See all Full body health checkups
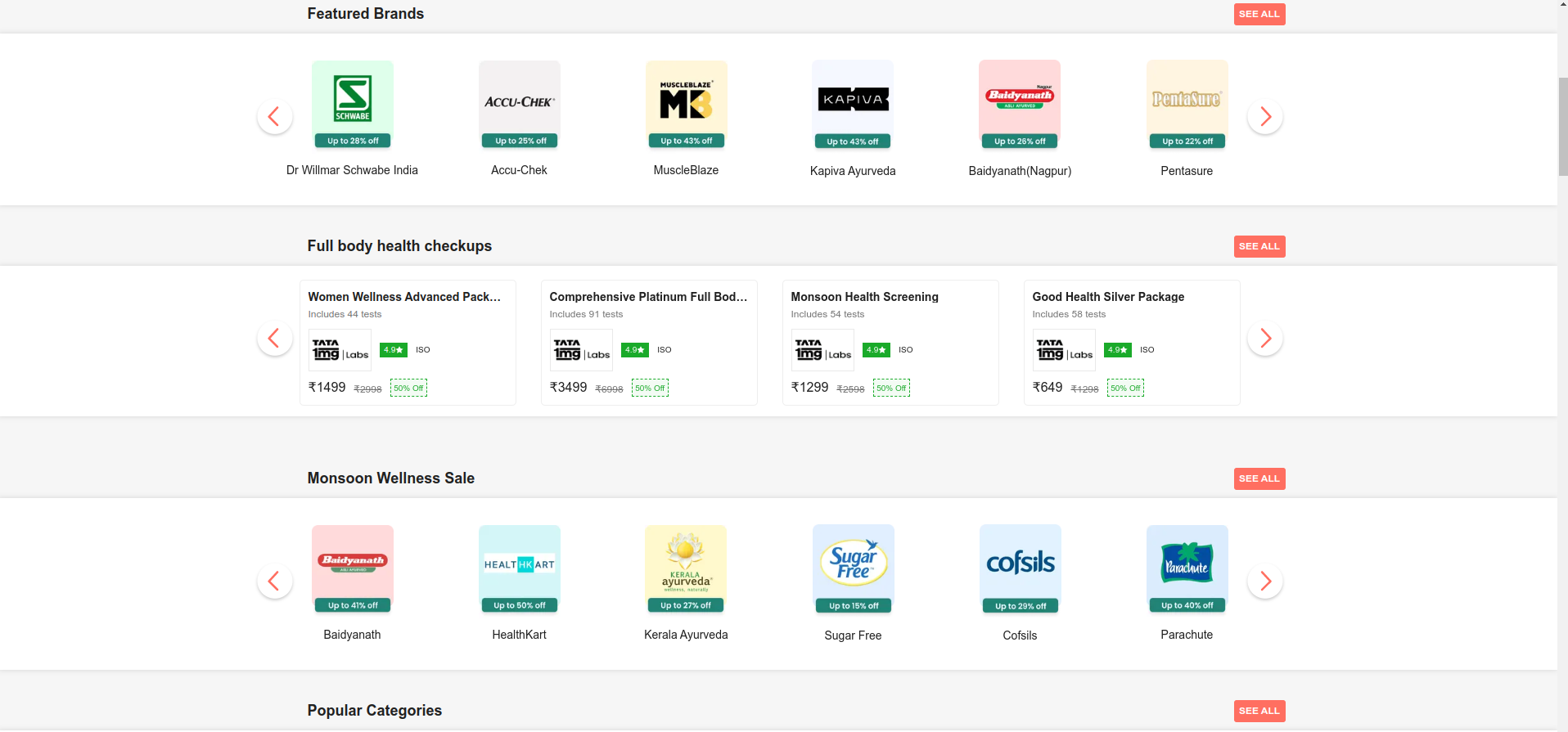Image resolution: width=1568 pixels, height=732 pixels. click(1259, 246)
